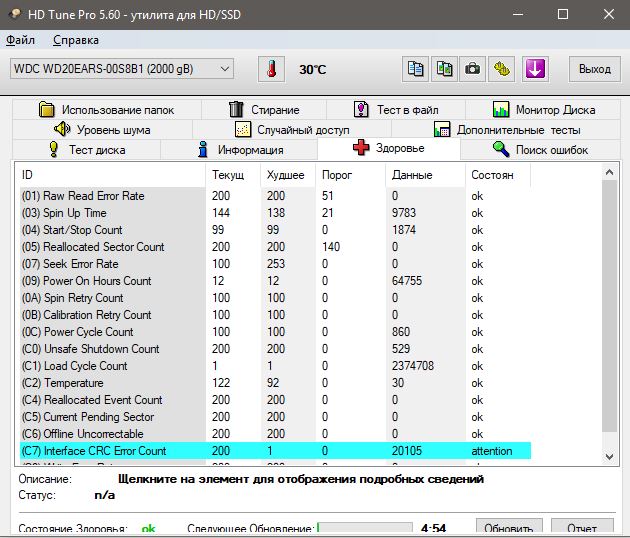Select the Здоровье tab
This screenshot has height=538, width=630.
coord(389,148)
